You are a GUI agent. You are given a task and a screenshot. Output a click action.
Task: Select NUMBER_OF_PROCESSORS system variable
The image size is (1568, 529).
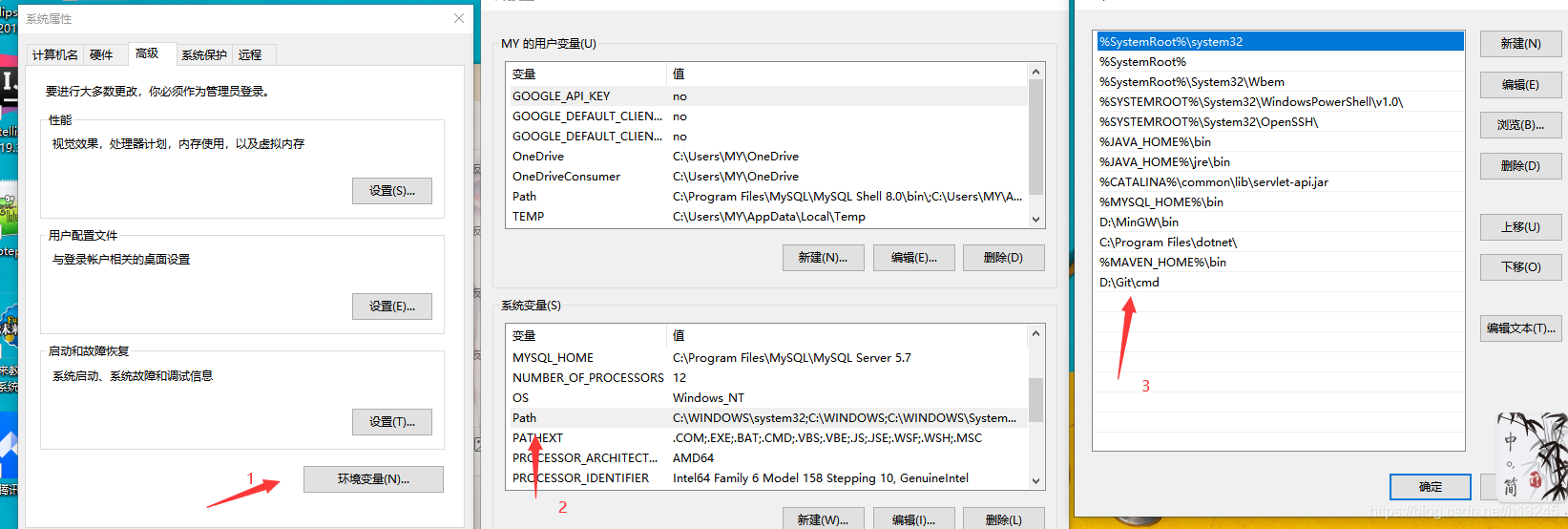768,378
